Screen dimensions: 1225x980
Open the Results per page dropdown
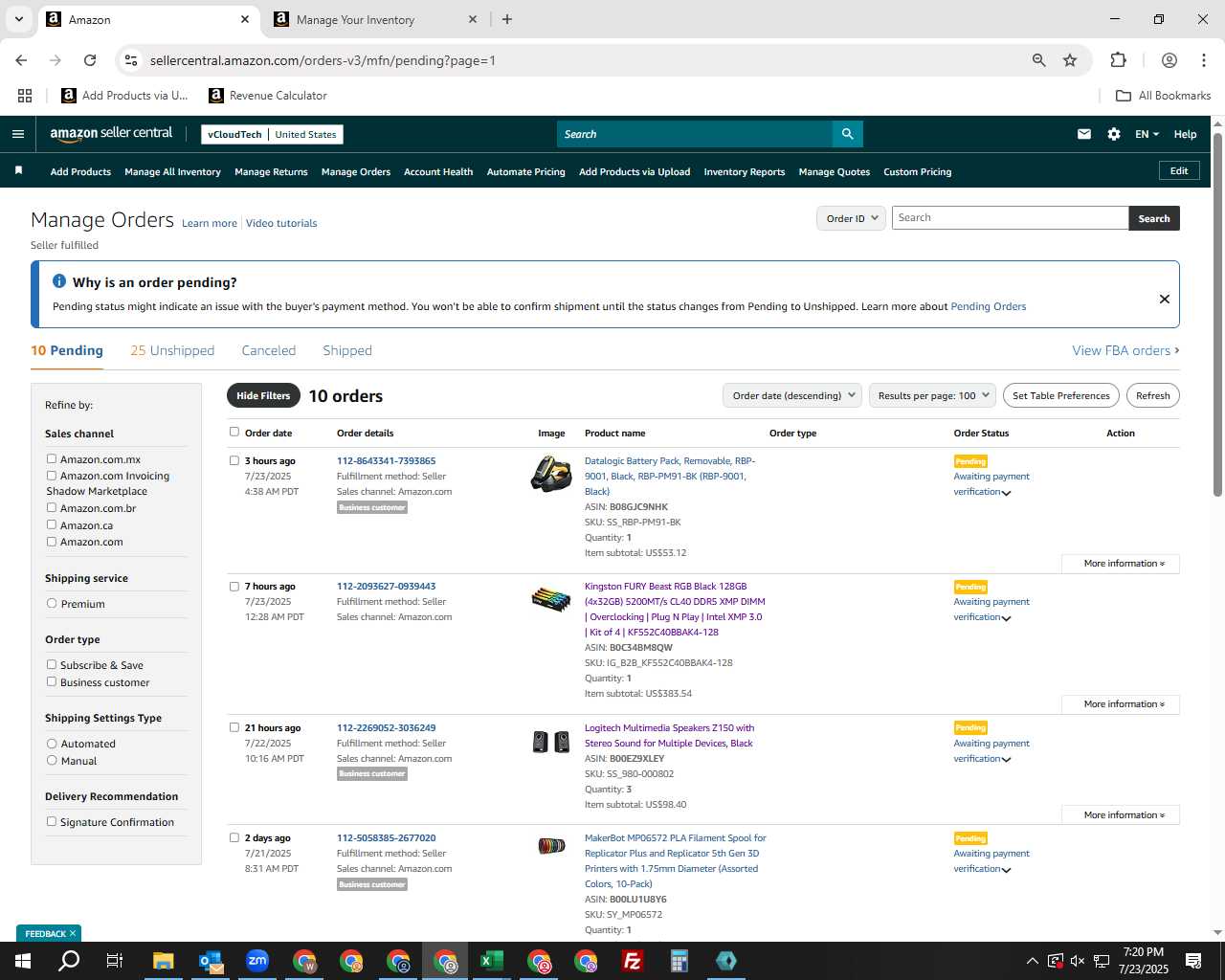(x=933, y=395)
